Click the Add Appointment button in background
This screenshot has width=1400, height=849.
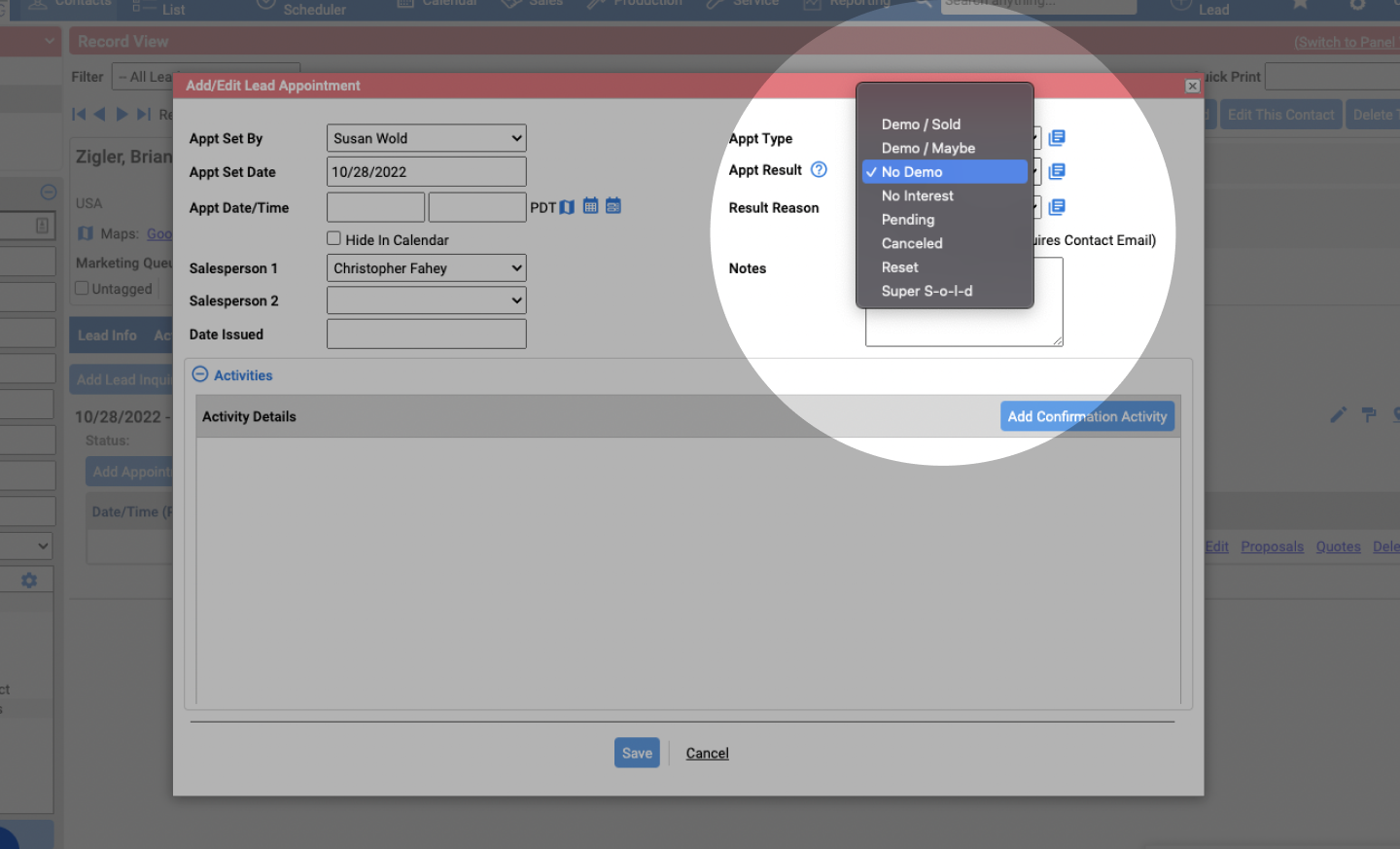(x=129, y=472)
